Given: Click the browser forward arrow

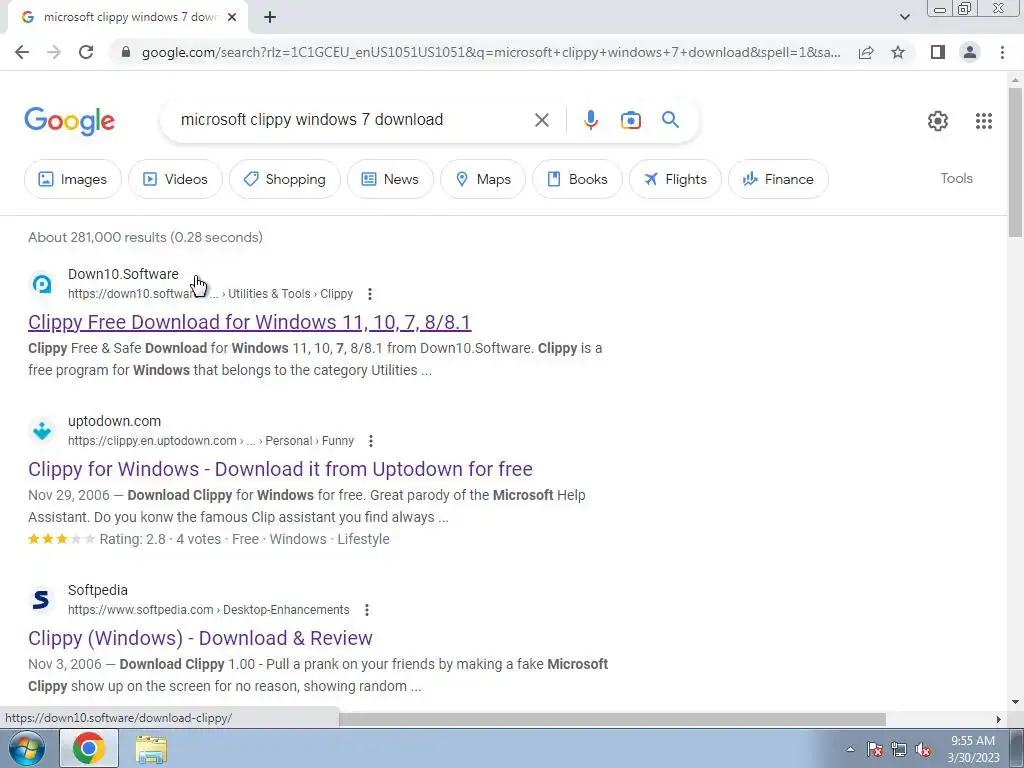Looking at the screenshot, I should 54,52.
